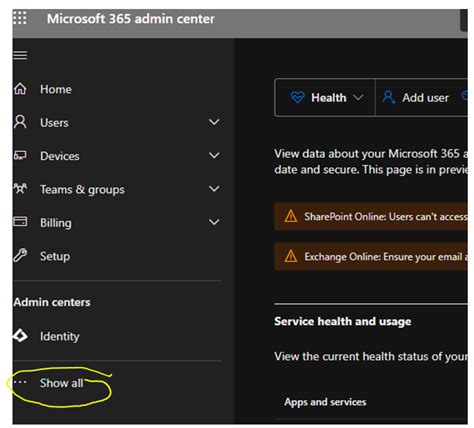This screenshot has width=474, height=428.
Task: Open the app launcher waffle icon
Action: click(x=20, y=18)
